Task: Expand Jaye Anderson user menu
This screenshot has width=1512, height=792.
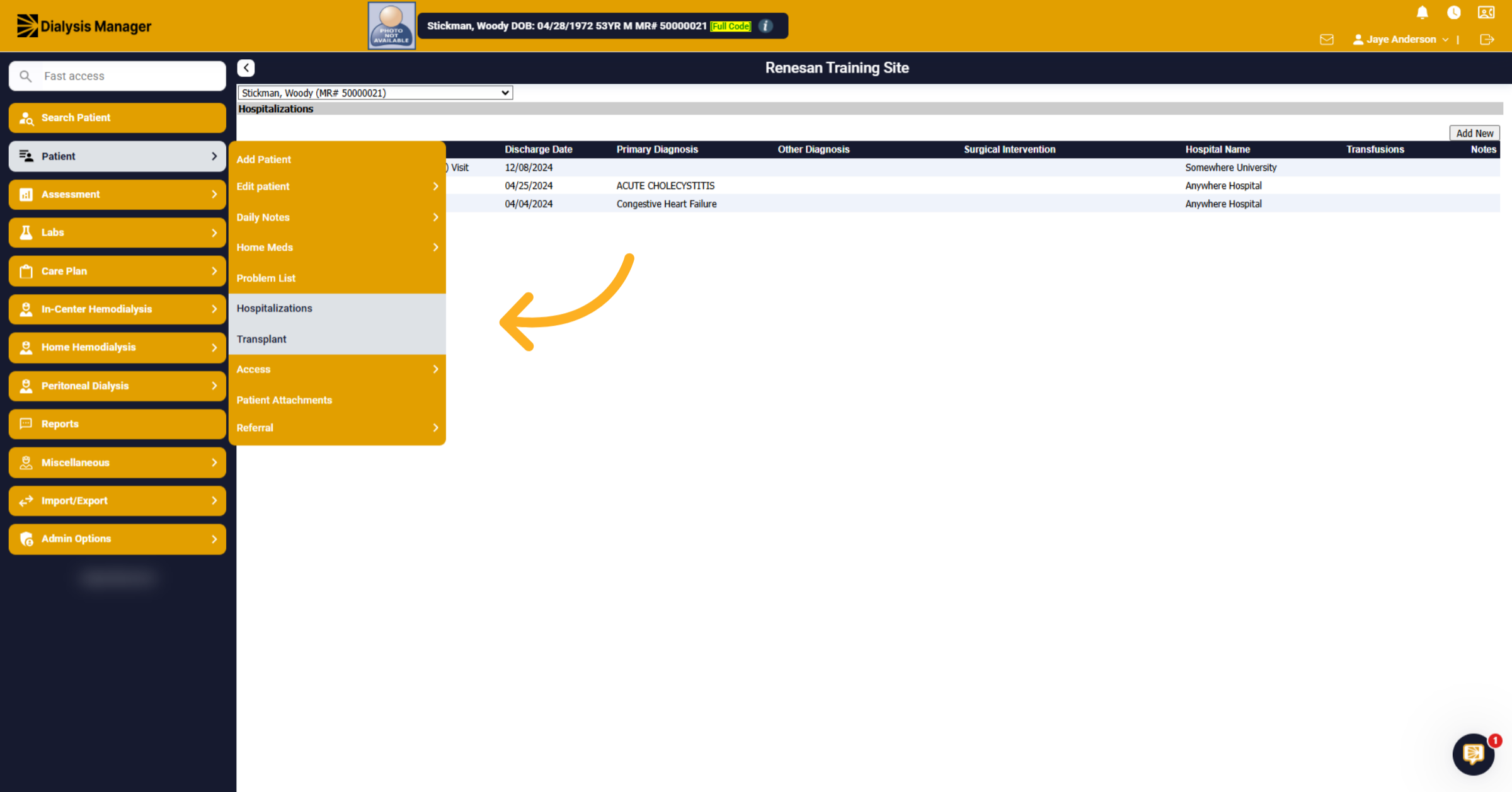Action: click(1400, 39)
